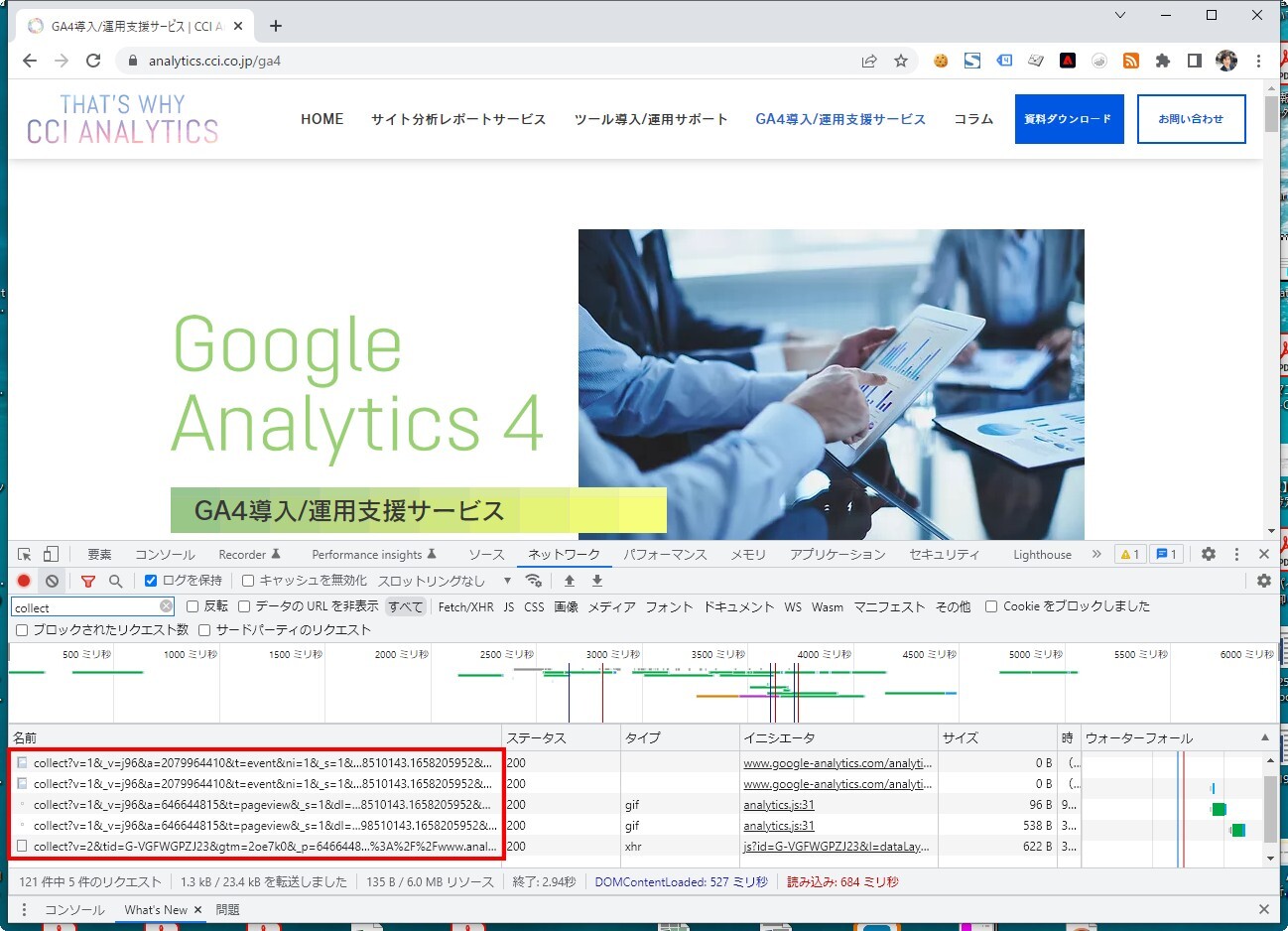The height and width of the screenshot is (931, 1288).
Task: Disable the ログを保持 checkbox
Action: pyautogui.click(x=151, y=581)
